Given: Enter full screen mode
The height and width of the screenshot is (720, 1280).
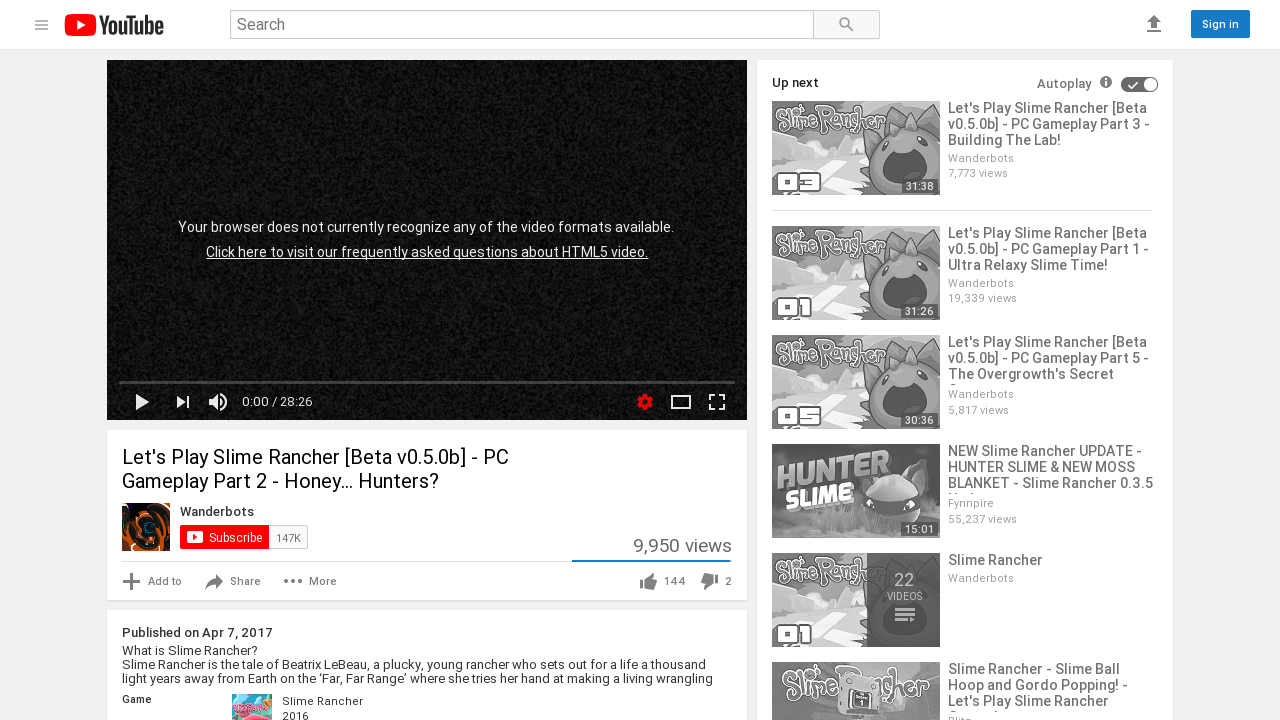Looking at the screenshot, I should coord(717,402).
